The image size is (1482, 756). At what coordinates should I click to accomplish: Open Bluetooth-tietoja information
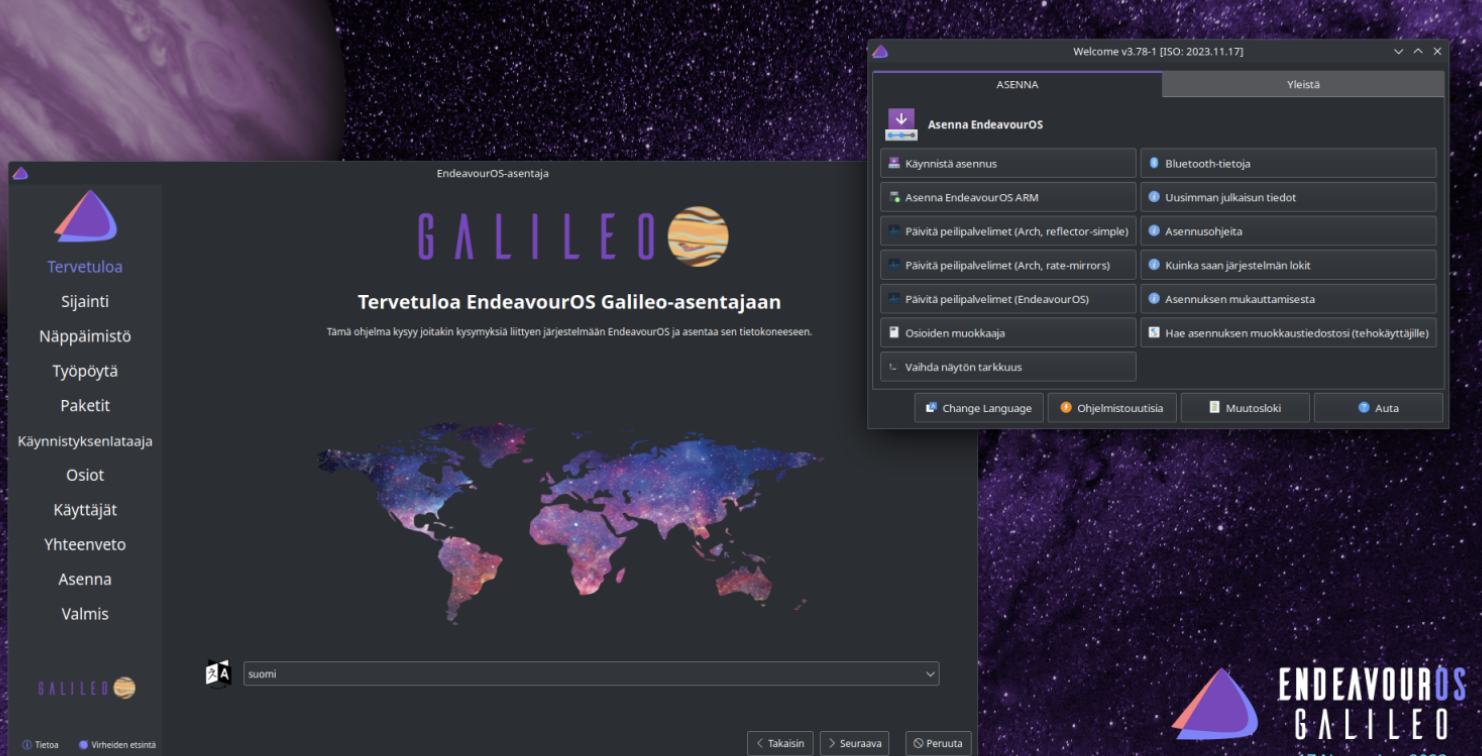1288,163
